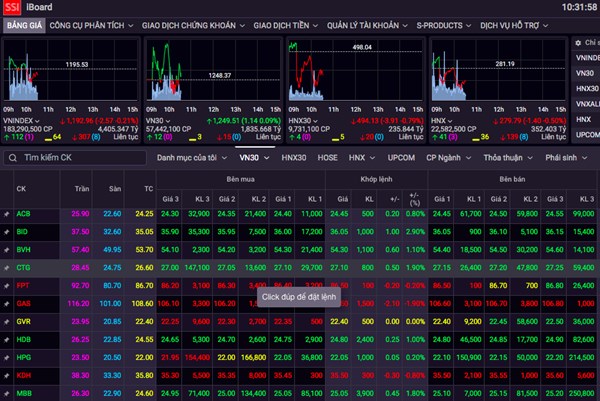This screenshot has width=600, height=401.
Task: Pin the BID stock row
Action: point(7,231)
